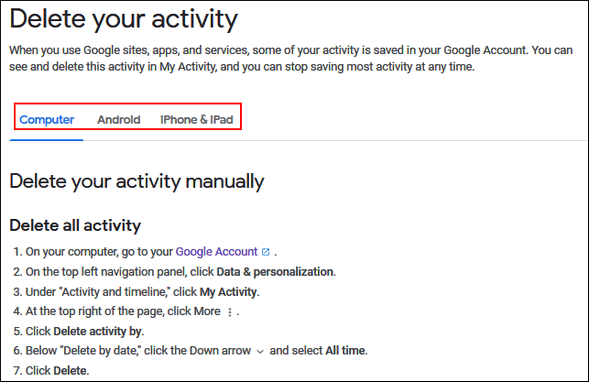The image size is (589, 382).
Task: Click the bold 'Delete activity by' text
Action: click(x=98, y=331)
